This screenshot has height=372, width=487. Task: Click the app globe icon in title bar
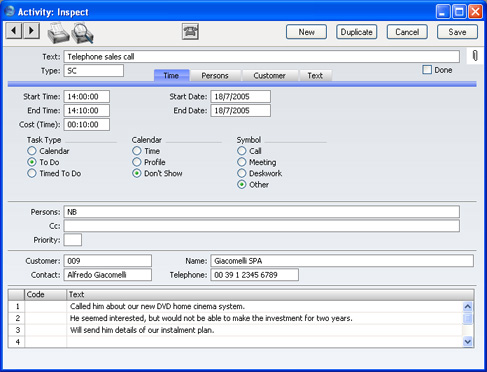coord(9,11)
